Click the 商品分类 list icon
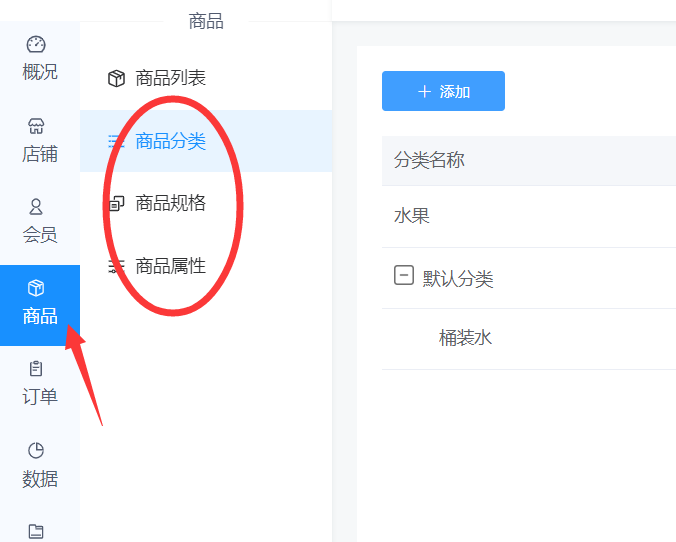Screen dimensions: 676x542 coord(116,141)
